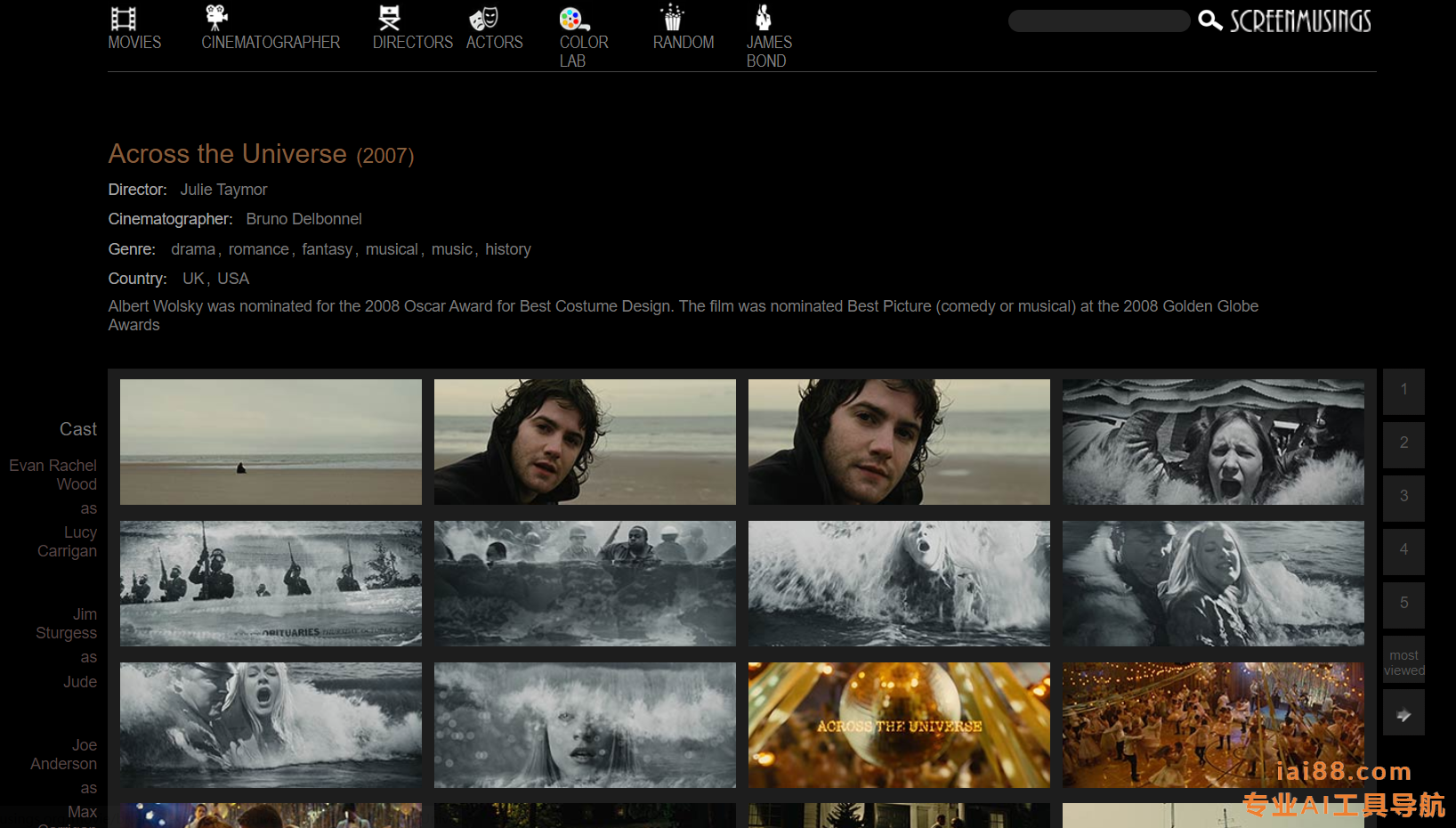
Task: Open the Across the Universe title card thumbnail
Action: pyautogui.click(x=899, y=725)
